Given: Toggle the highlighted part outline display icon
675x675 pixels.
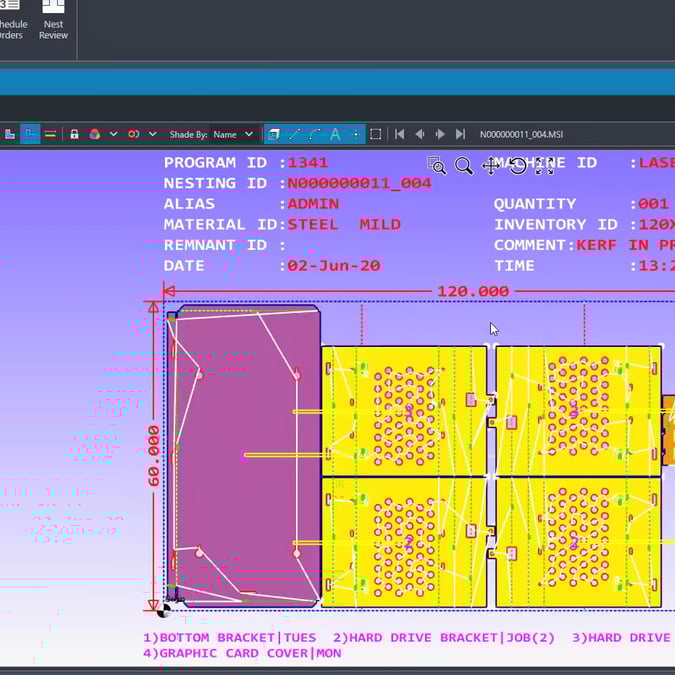Looking at the screenshot, I should pos(30,134).
